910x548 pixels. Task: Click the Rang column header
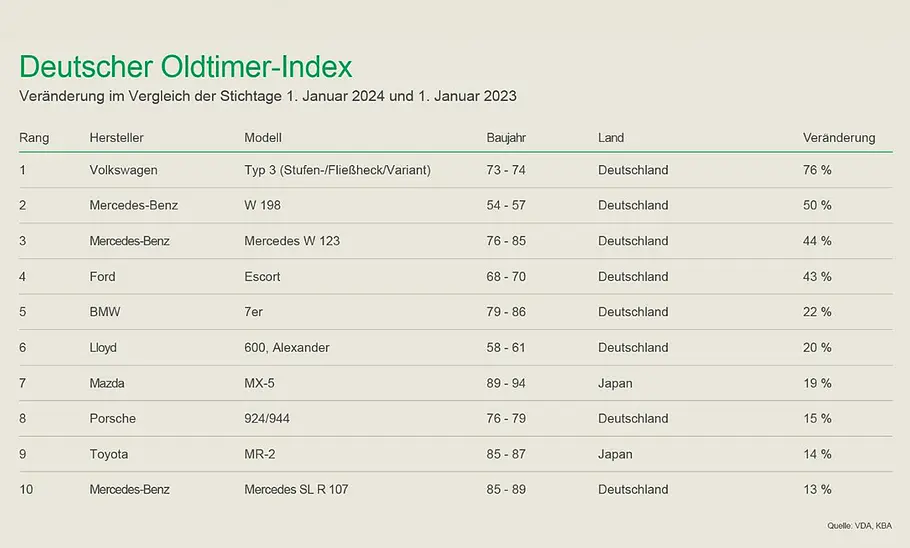point(34,138)
